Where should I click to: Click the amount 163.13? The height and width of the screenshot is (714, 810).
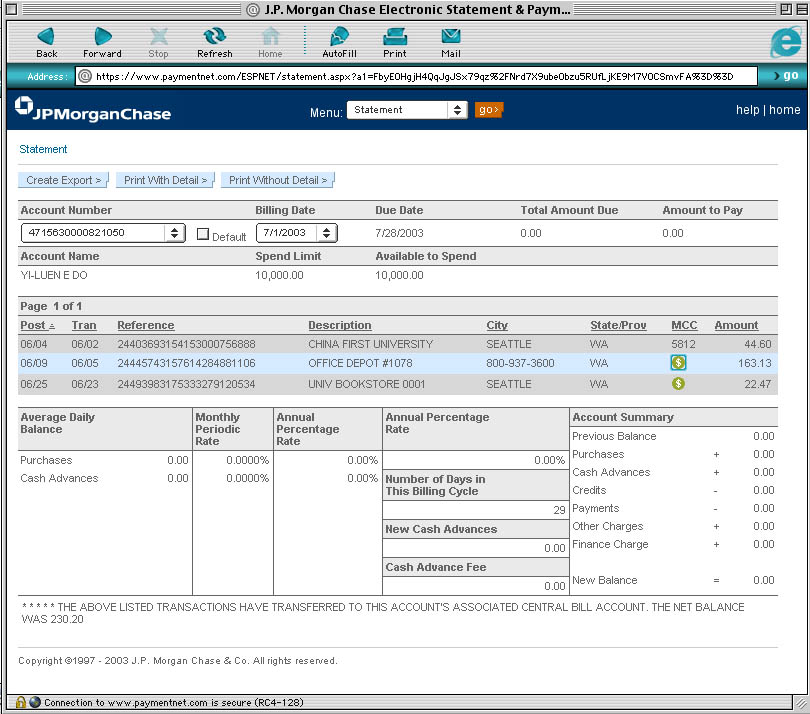pos(754,363)
